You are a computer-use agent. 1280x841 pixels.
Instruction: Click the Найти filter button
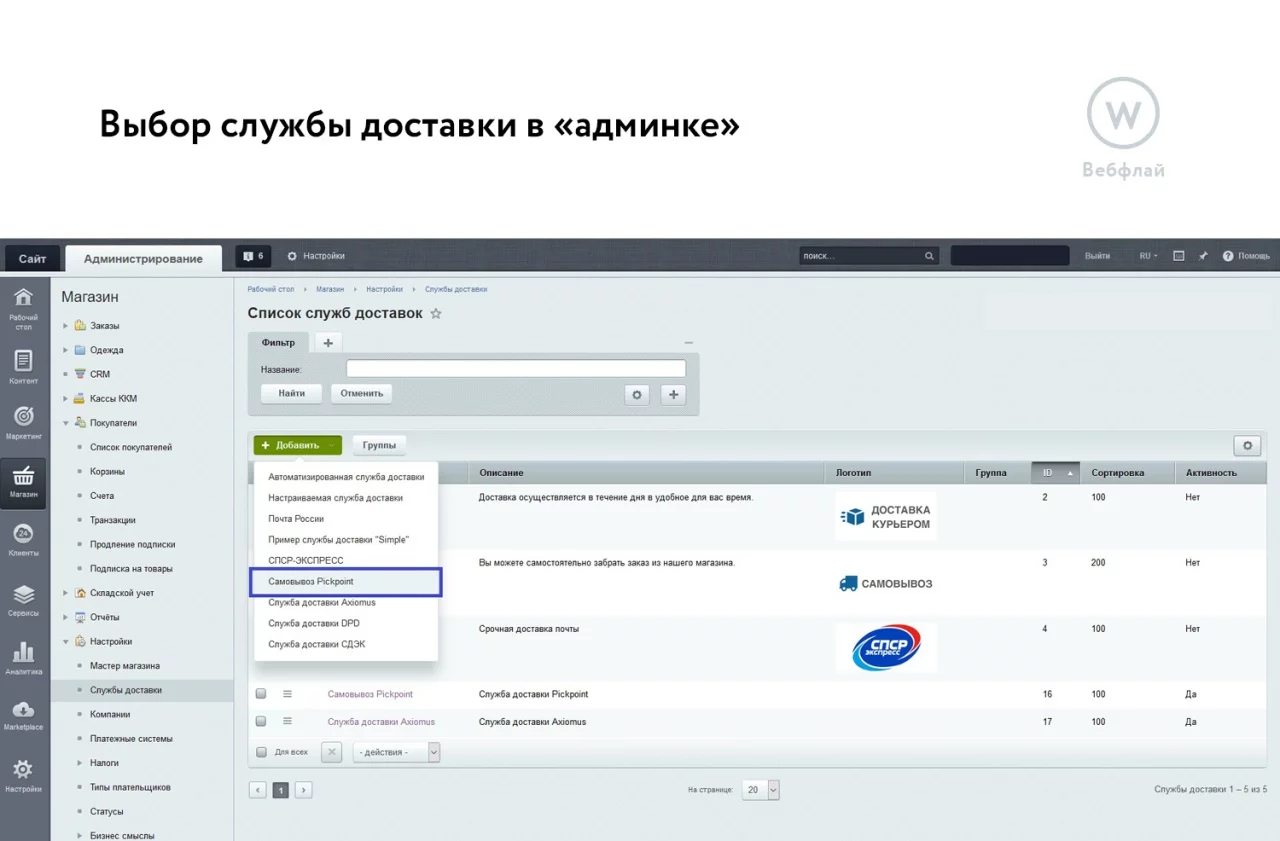tap(291, 394)
